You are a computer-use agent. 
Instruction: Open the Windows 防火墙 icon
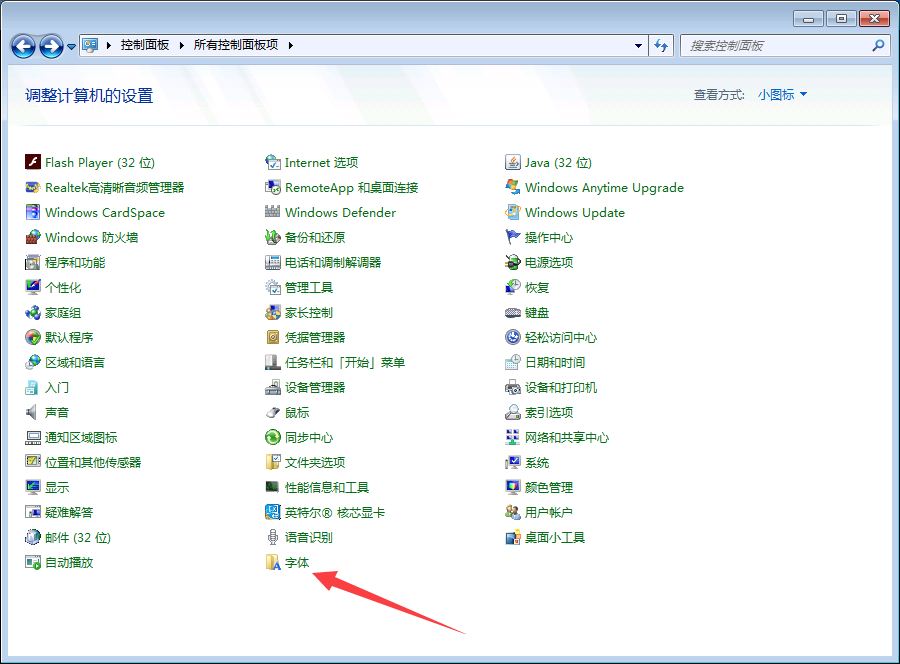point(33,238)
